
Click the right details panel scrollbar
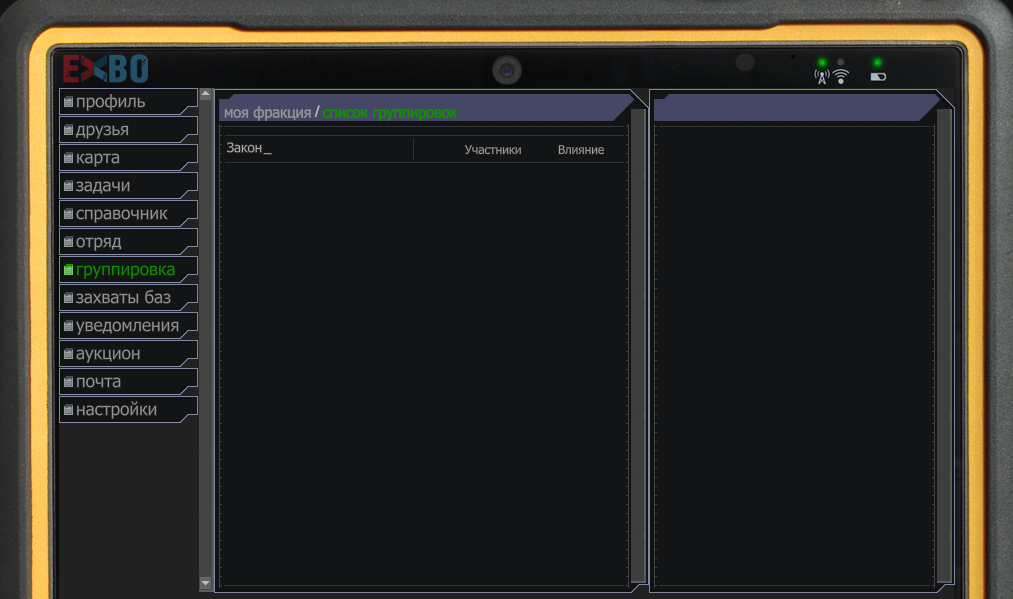[x=945, y=346]
